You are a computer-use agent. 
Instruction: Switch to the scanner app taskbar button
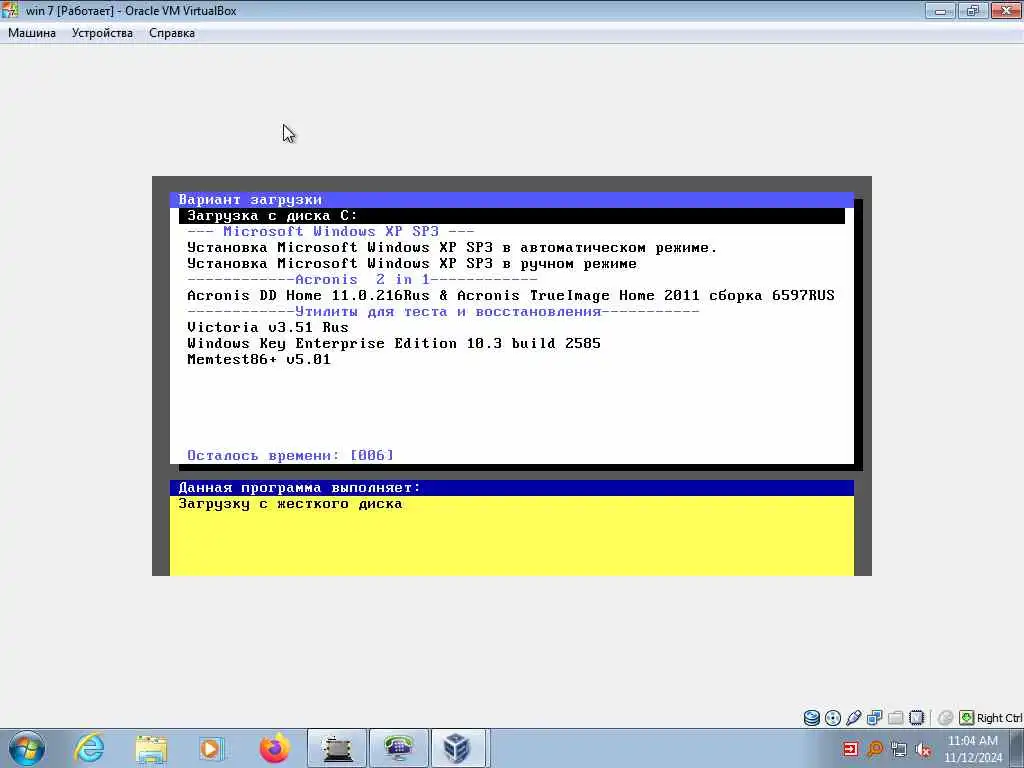pyautogui.click(x=336, y=748)
